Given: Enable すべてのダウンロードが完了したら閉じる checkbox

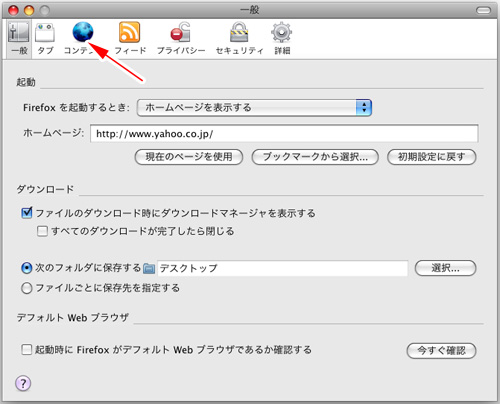Looking at the screenshot, I should point(42,231).
